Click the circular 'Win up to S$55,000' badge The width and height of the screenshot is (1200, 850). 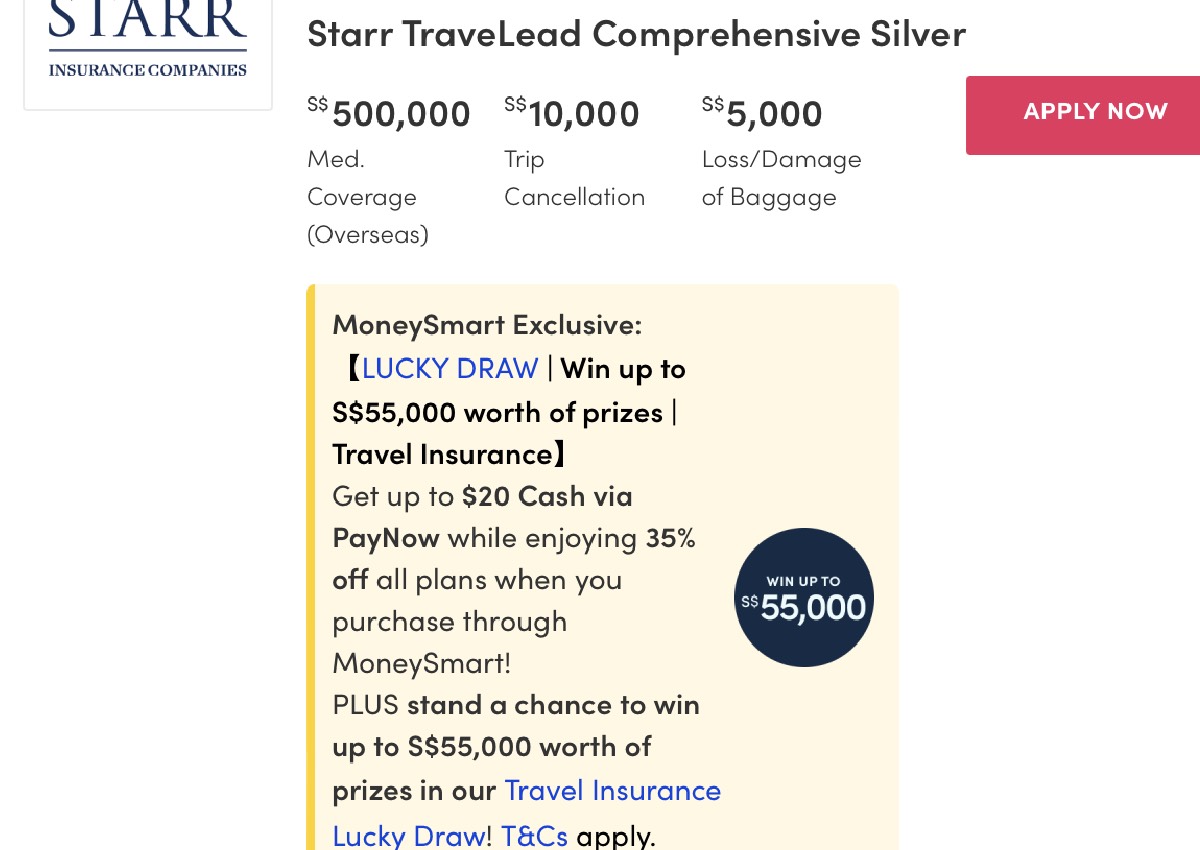click(x=804, y=597)
